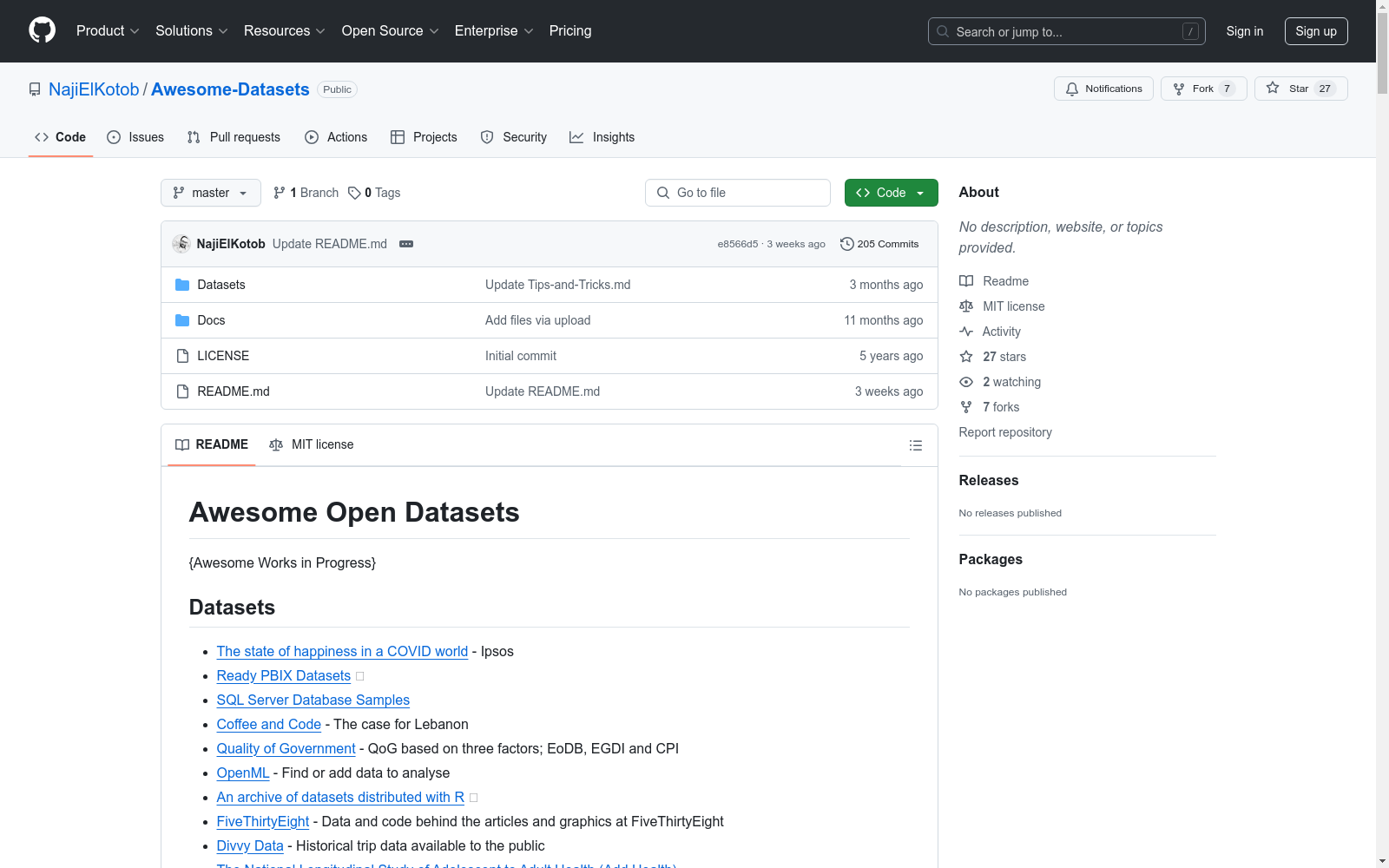This screenshot has width=1389, height=868.
Task: Expand the Resources menu
Action: click(x=285, y=31)
